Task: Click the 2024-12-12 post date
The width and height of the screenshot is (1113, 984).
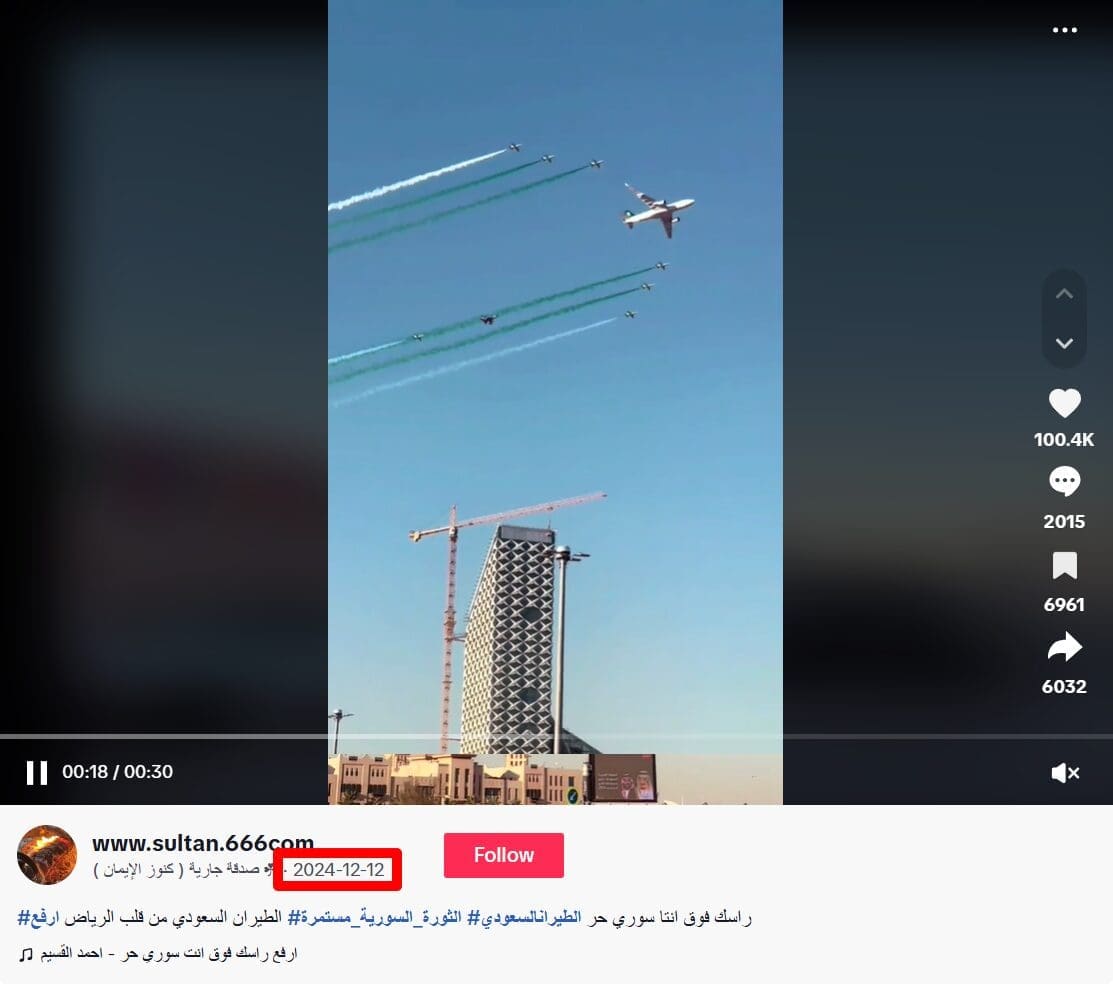Action: 339,870
